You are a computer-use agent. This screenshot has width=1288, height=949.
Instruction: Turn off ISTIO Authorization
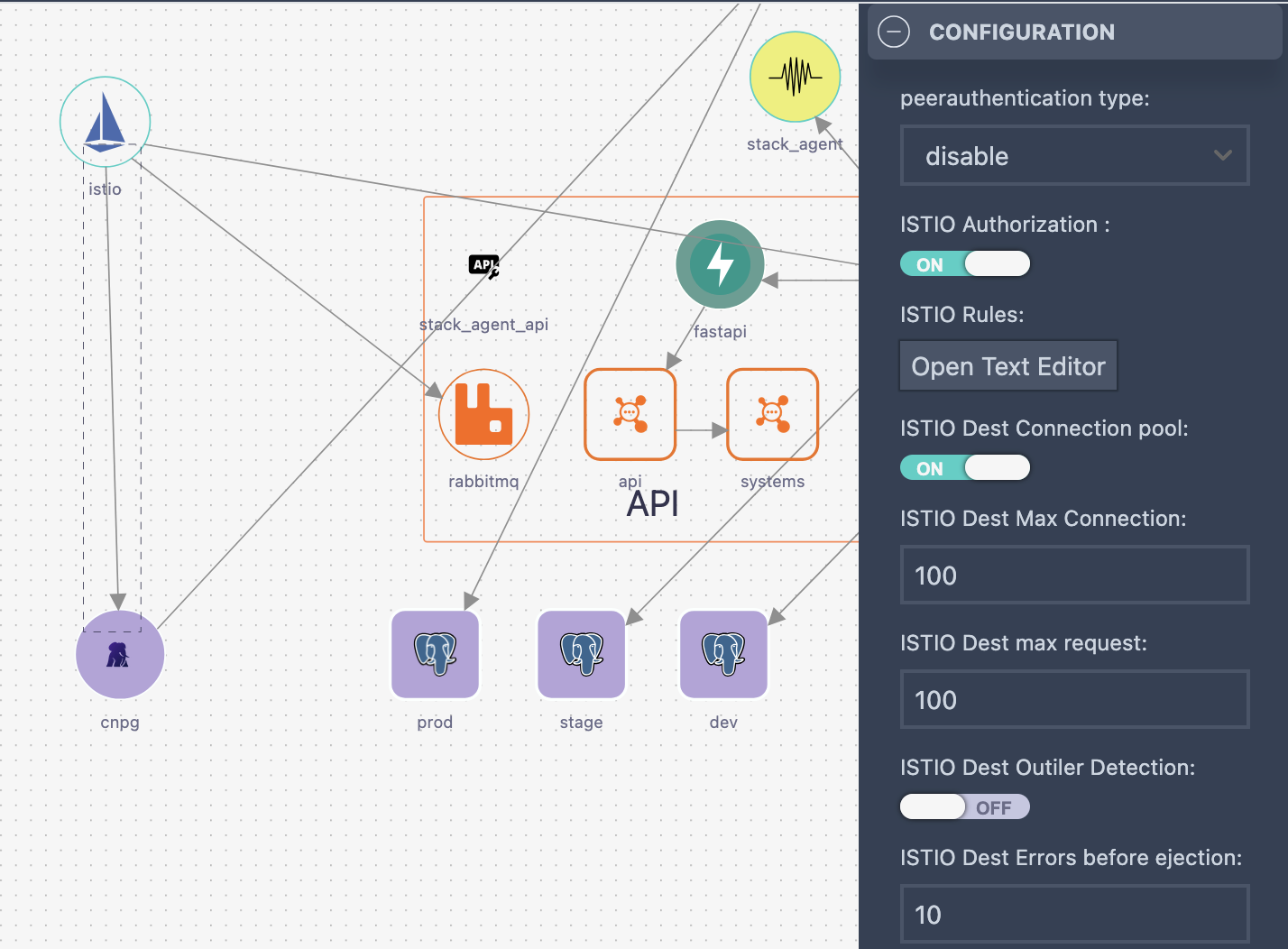tap(964, 263)
